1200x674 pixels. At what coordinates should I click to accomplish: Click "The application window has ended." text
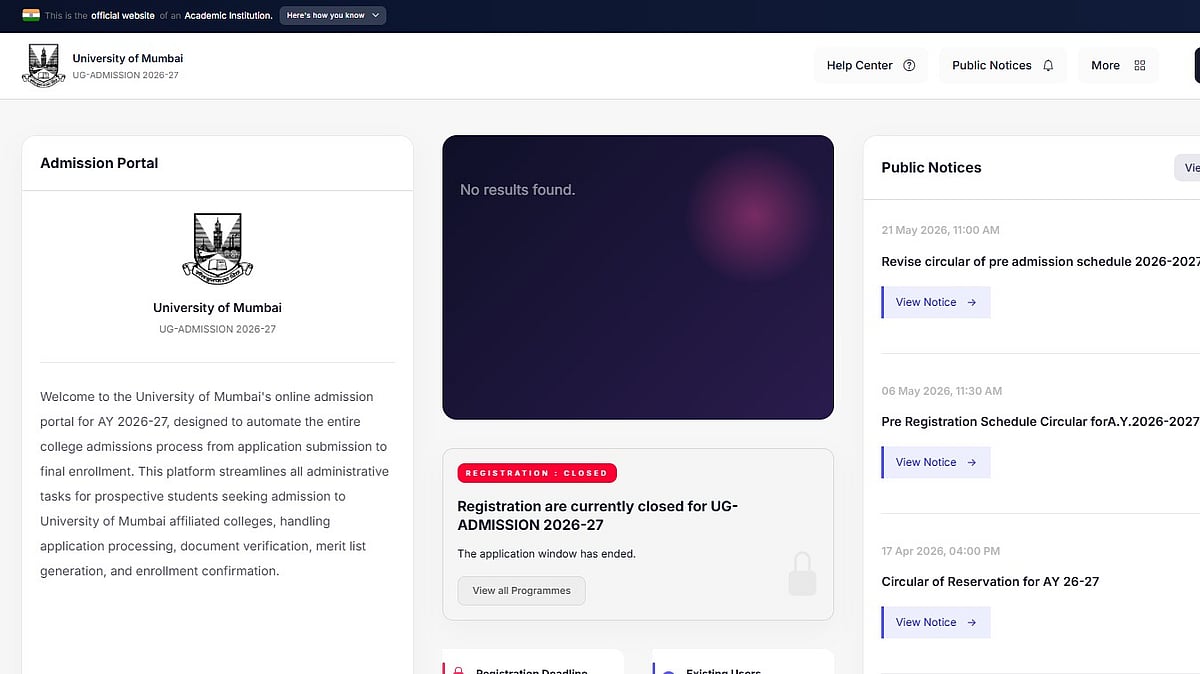click(546, 553)
